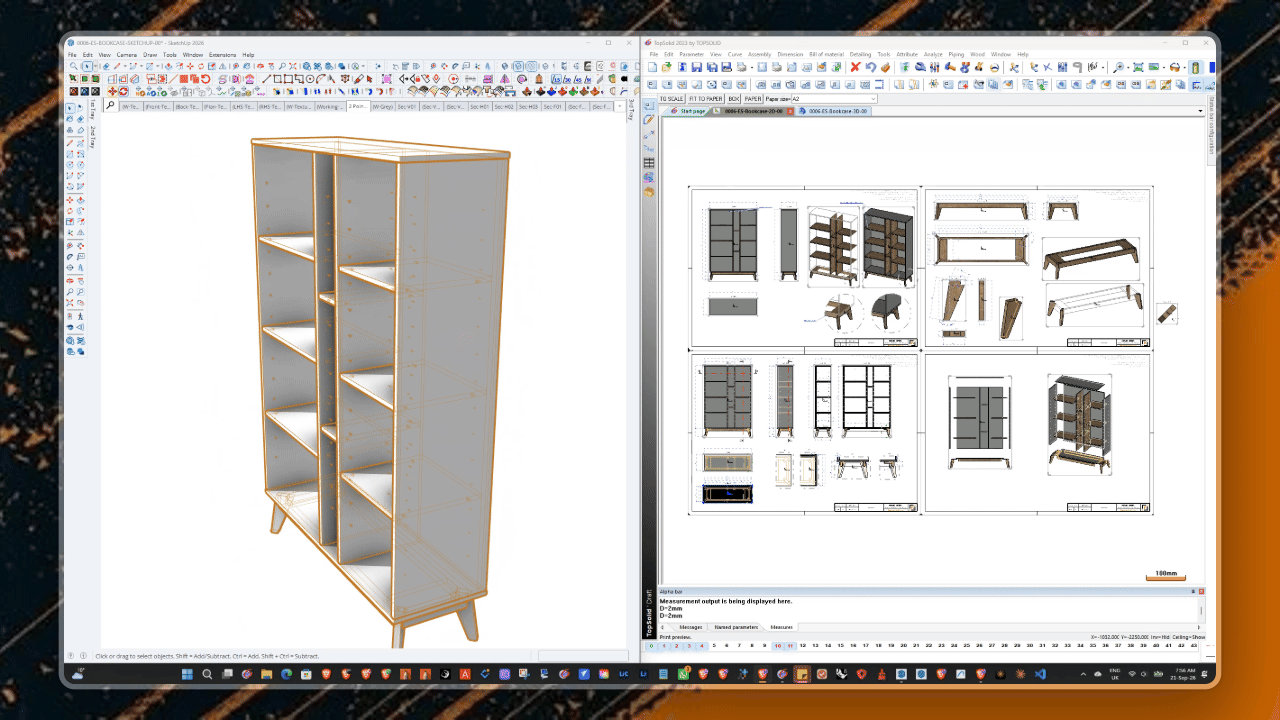This screenshot has width=1280, height=720.
Task: Click the PAPER button
Action: (x=752, y=99)
